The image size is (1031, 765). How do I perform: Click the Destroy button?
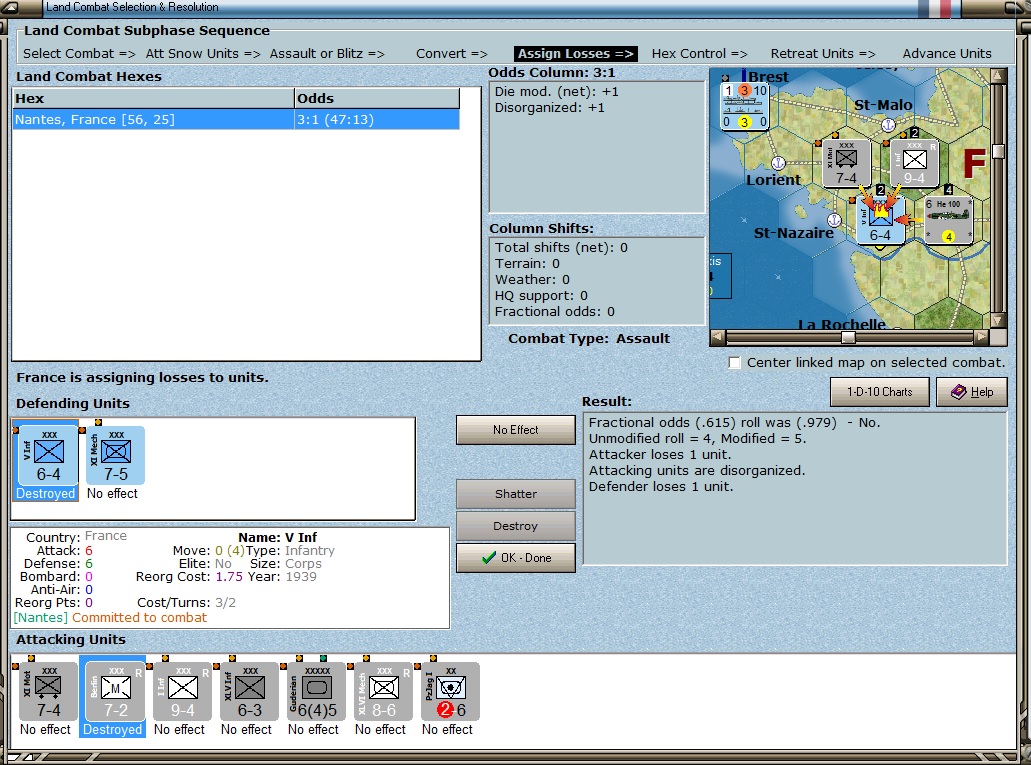click(515, 526)
